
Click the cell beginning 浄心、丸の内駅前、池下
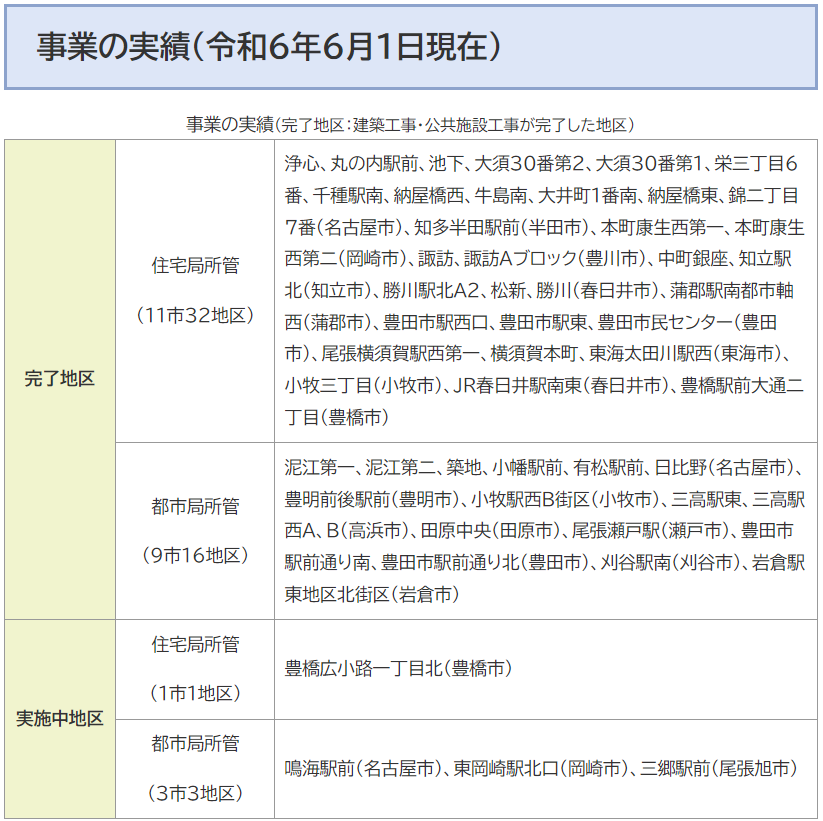click(546, 291)
